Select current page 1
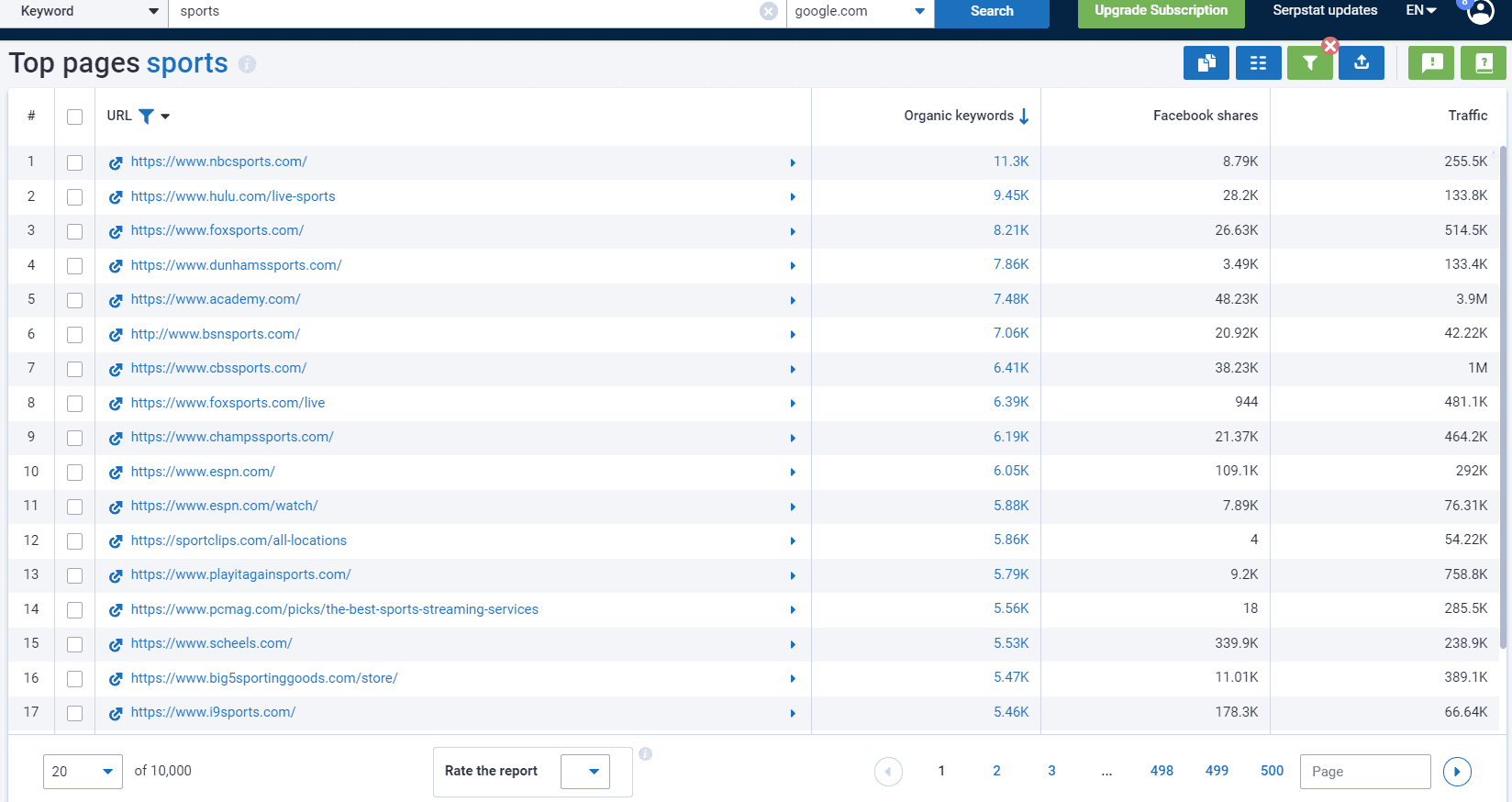The width and height of the screenshot is (1512, 802). (941, 771)
